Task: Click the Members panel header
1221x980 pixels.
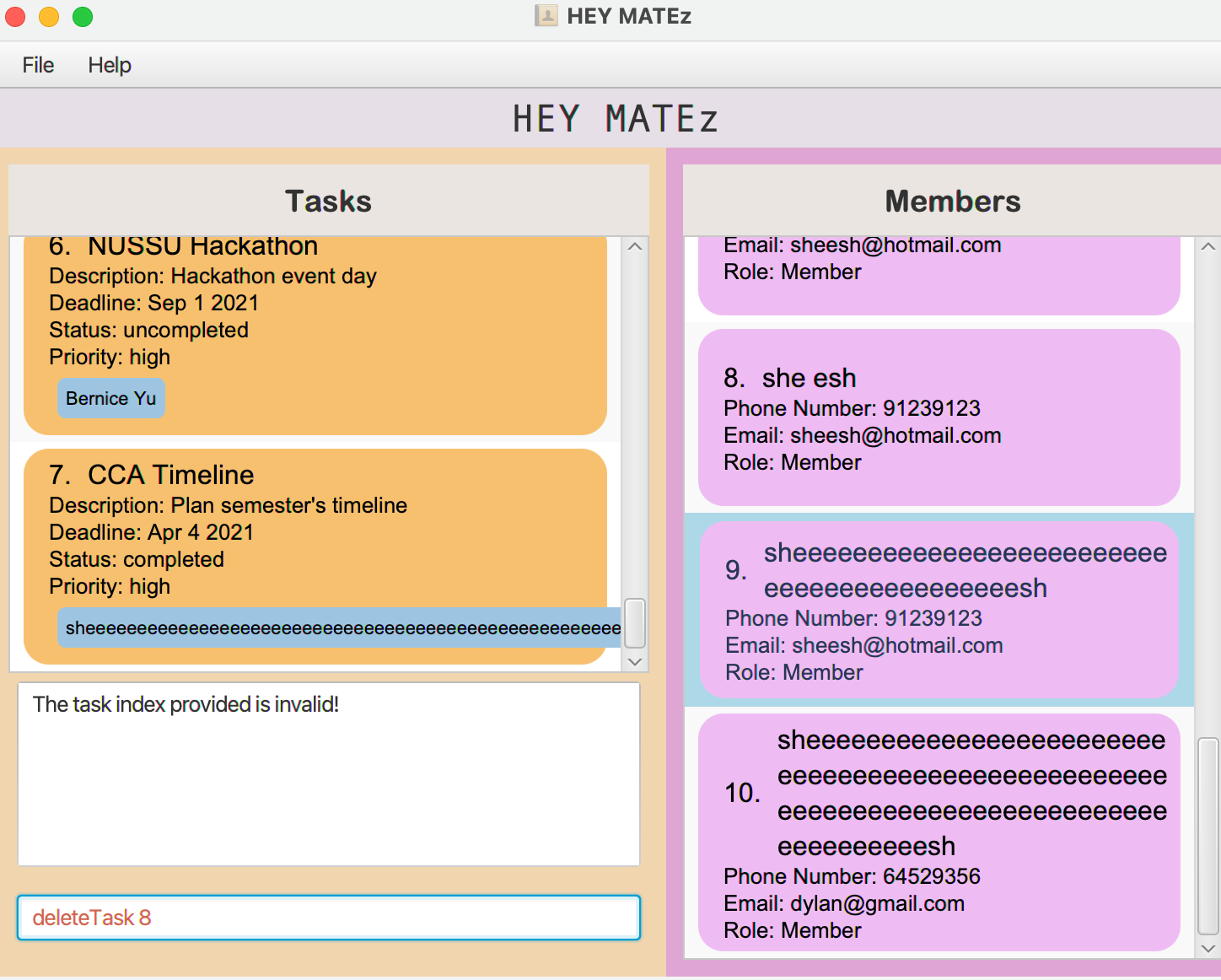Action: pyautogui.click(x=953, y=201)
